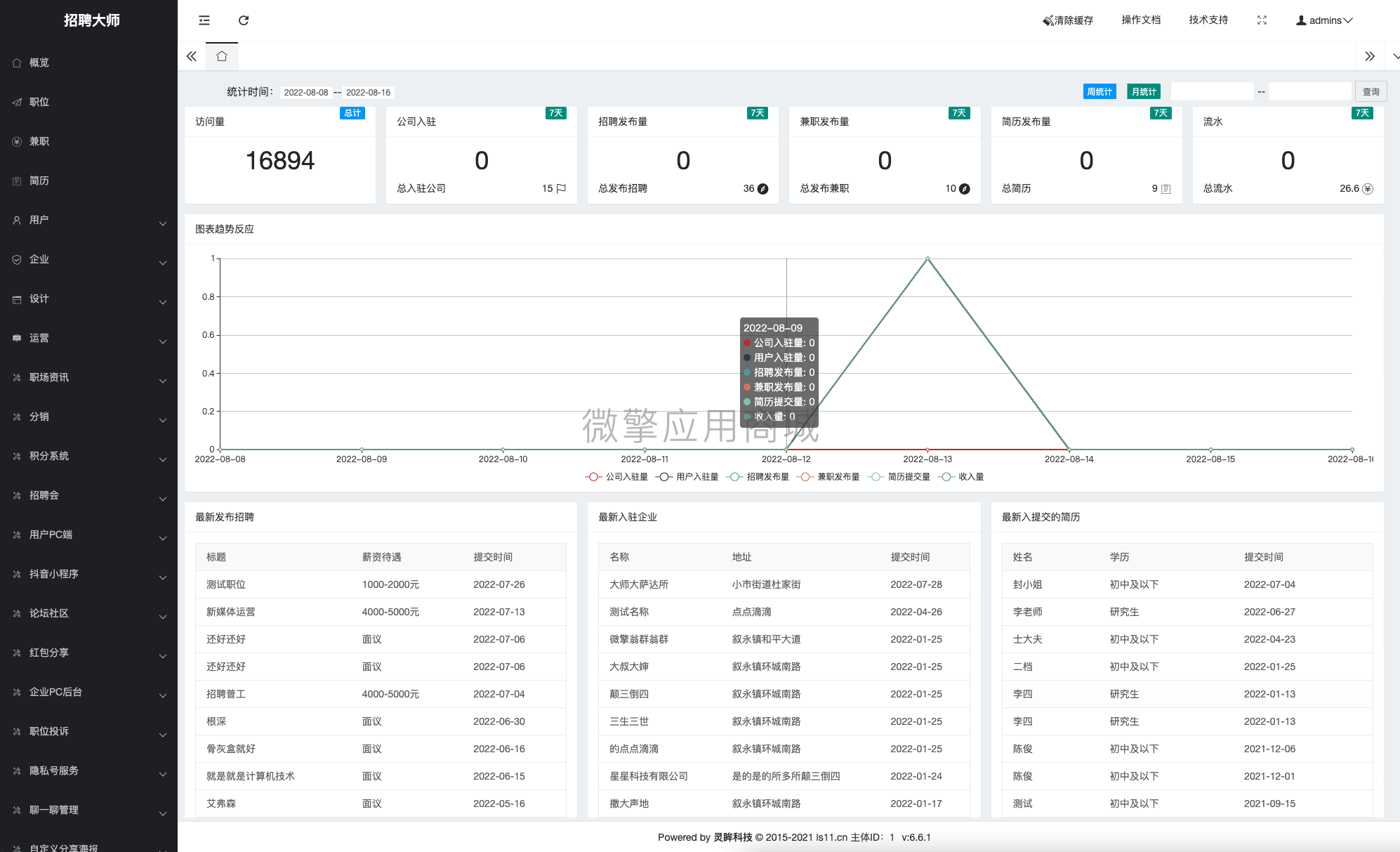Viewport: 1400px width, 852px height.
Task: Click the refresh page icon
Action: 244,20
